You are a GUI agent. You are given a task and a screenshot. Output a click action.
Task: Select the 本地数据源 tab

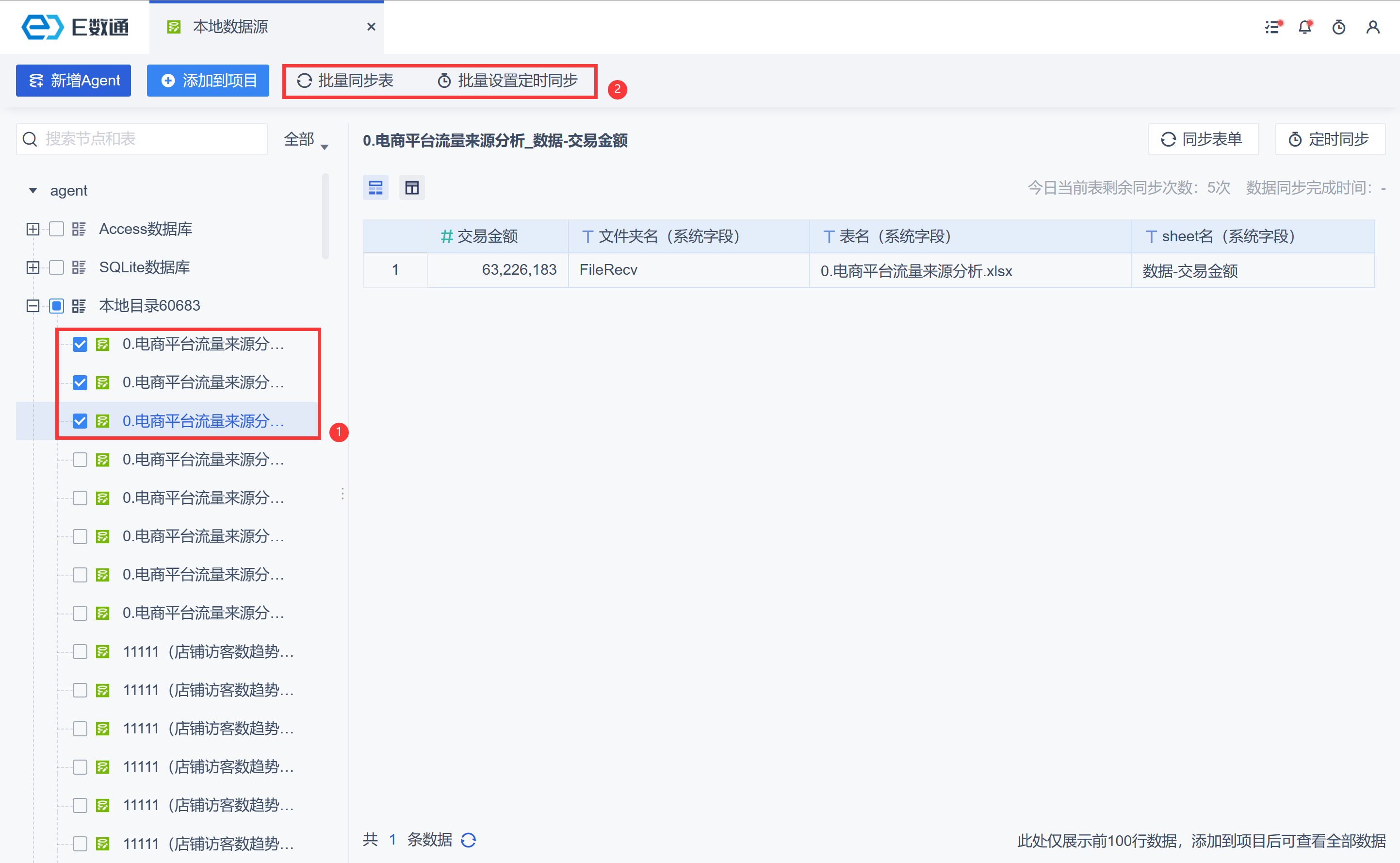pos(230,27)
